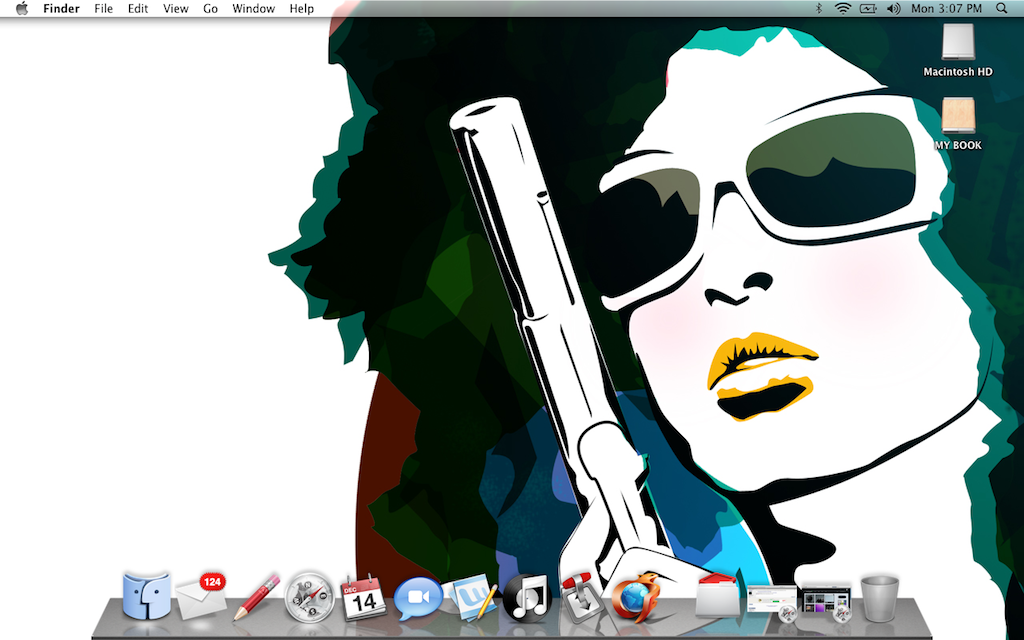Screen dimensions: 1024x640
Task: Open the white folder stack in Dock
Action: click(x=716, y=596)
